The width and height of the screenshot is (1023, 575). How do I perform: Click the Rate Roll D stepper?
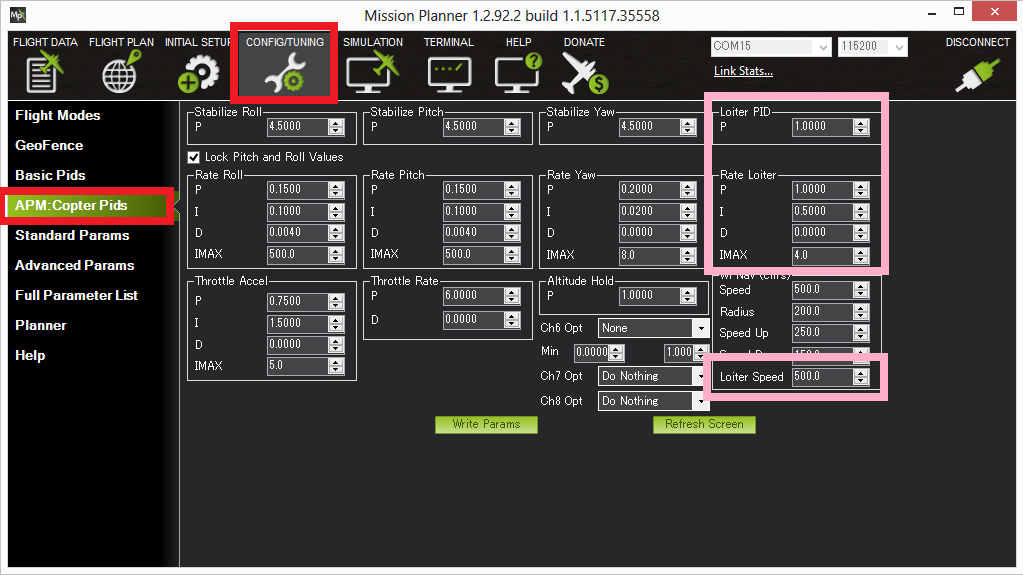coord(336,232)
